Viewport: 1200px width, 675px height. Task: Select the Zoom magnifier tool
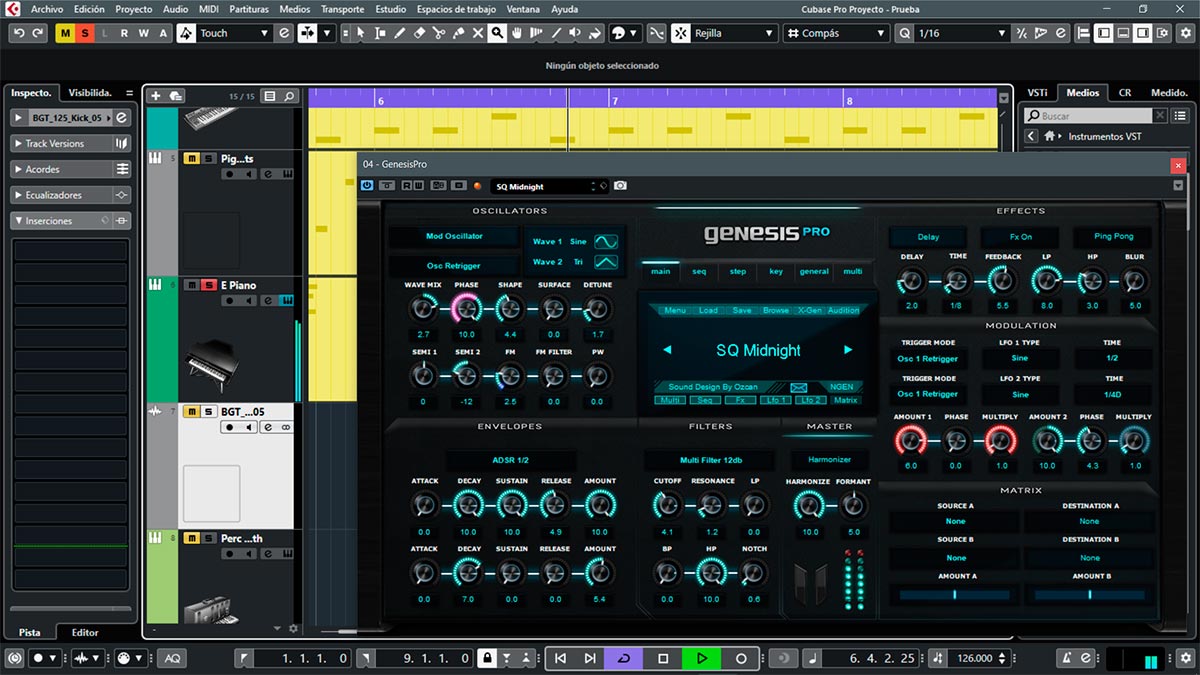point(497,33)
